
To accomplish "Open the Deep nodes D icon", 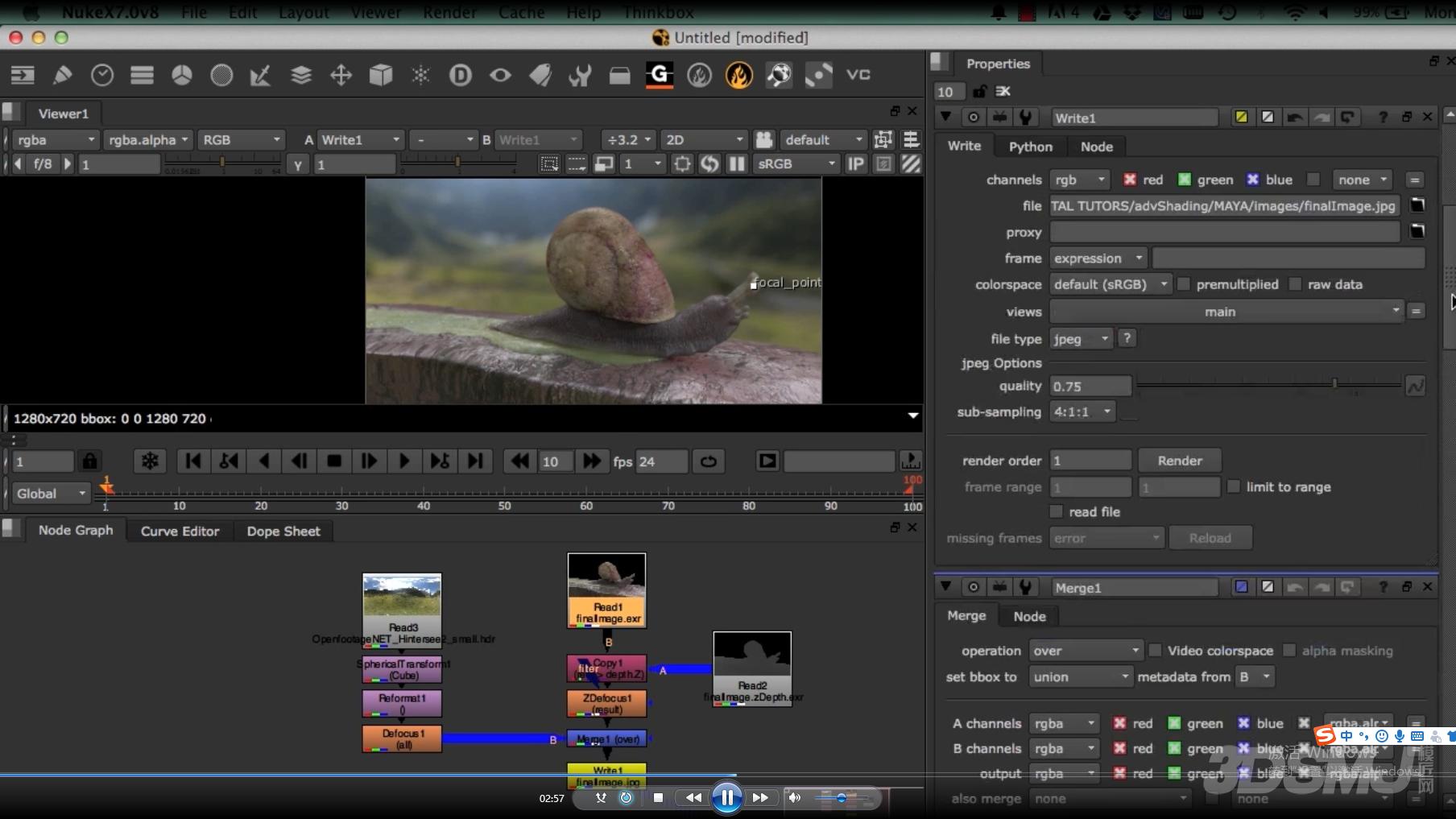I will pos(461,75).
